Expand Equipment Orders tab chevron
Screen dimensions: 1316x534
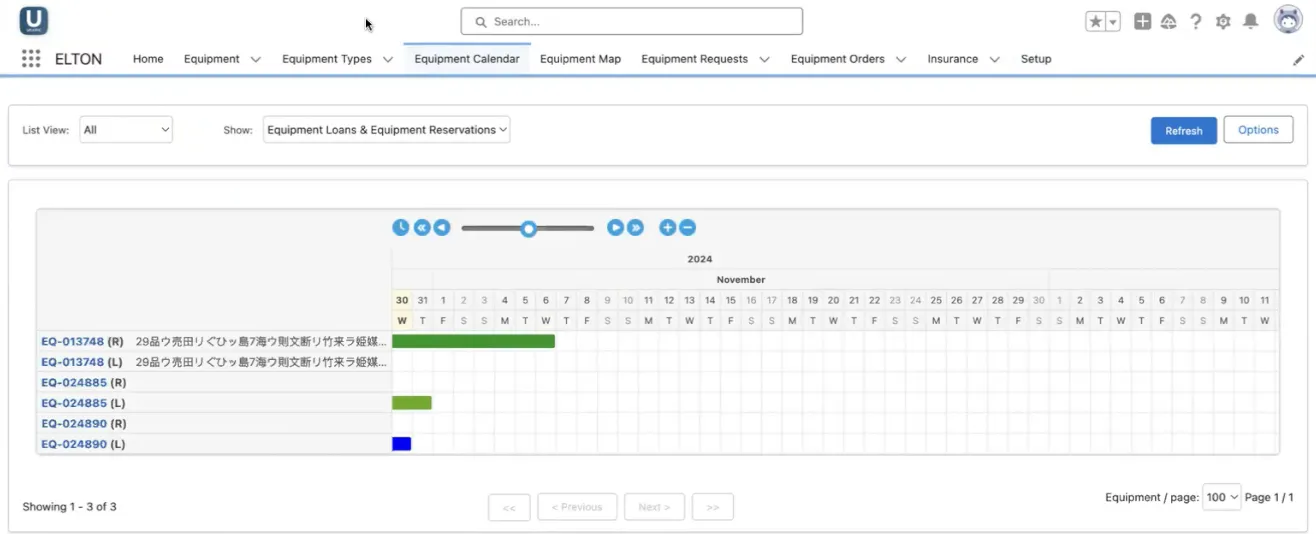(x=901, y=59)
